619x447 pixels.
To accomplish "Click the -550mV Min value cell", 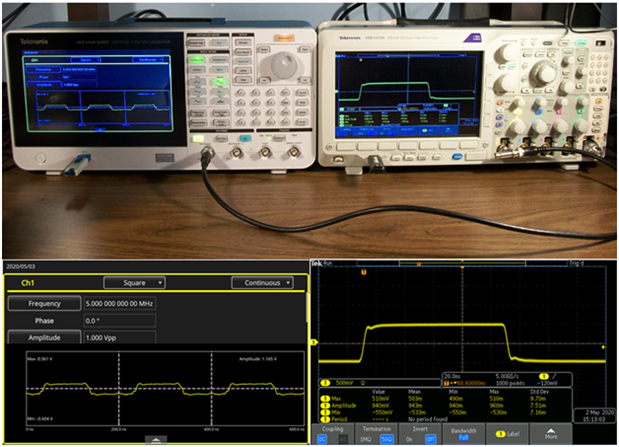I will [382, 412].
